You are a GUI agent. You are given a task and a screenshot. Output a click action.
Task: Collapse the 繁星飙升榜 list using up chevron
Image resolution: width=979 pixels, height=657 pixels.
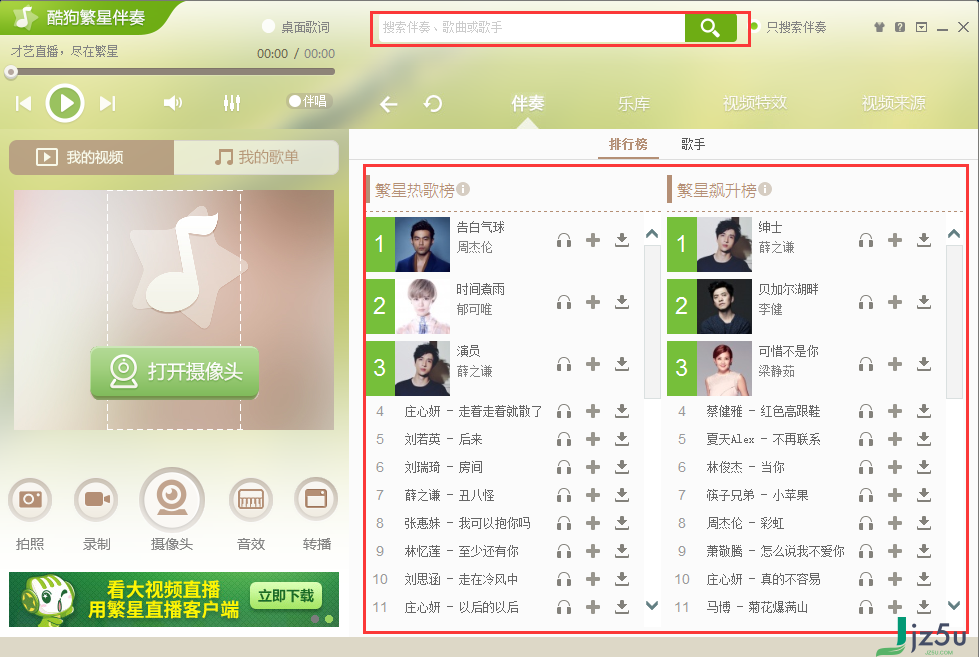coord(954,234)
